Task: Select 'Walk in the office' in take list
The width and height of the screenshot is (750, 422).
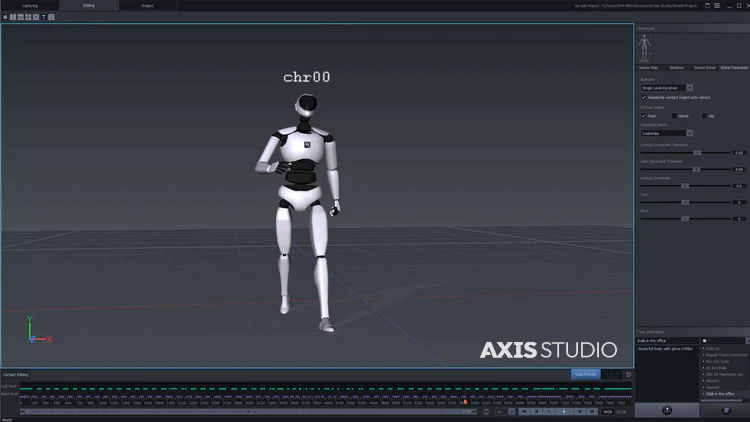Action: click(x=719, y=394)
